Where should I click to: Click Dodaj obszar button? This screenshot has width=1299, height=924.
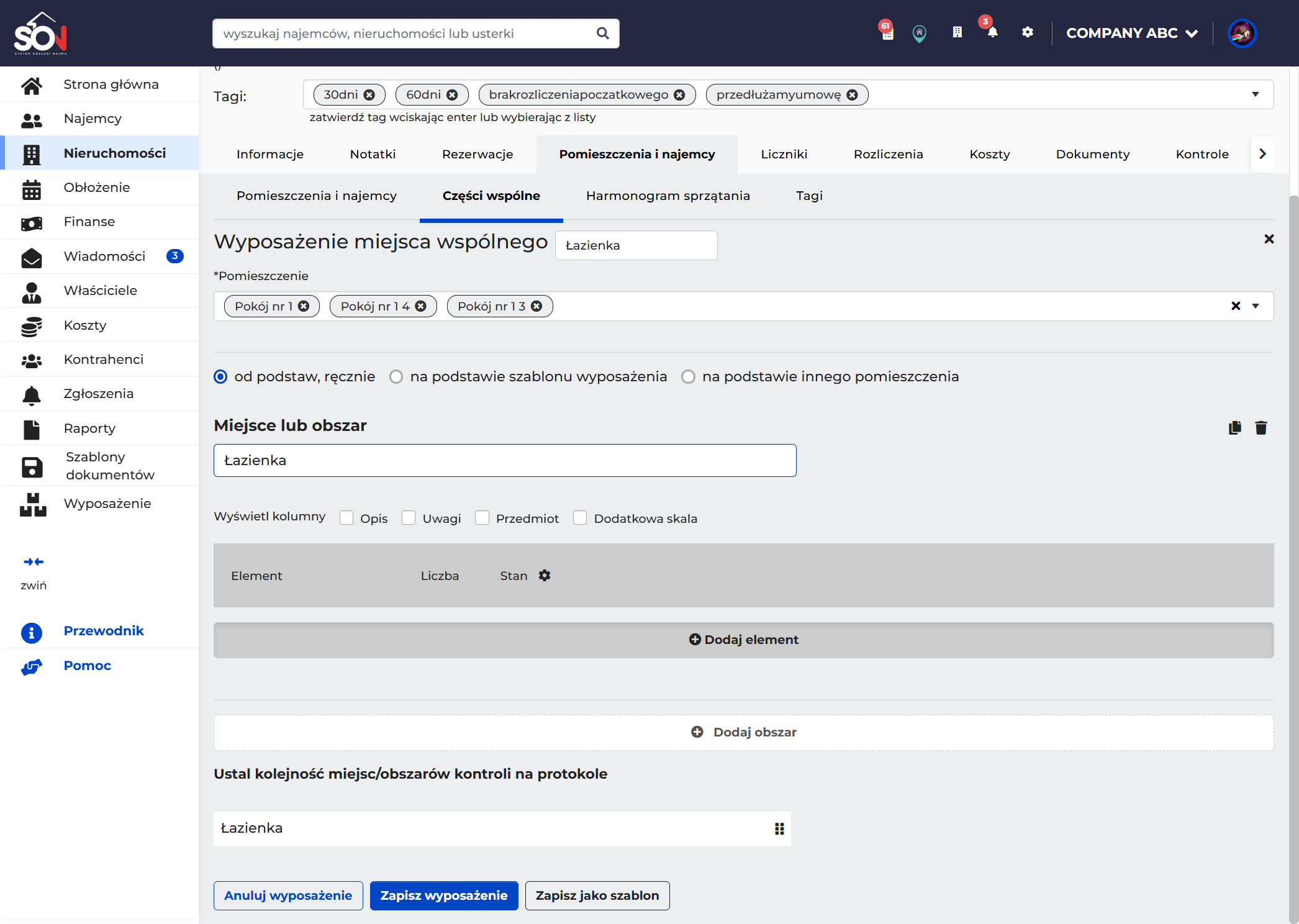(743, 733)
